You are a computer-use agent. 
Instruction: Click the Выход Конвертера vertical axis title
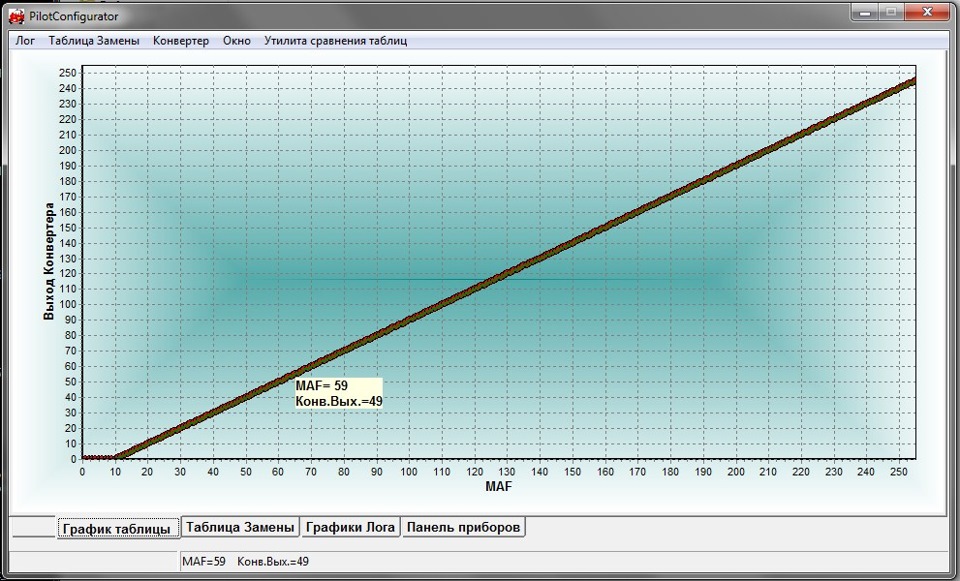pyautogui.click(x=50, y=262)
